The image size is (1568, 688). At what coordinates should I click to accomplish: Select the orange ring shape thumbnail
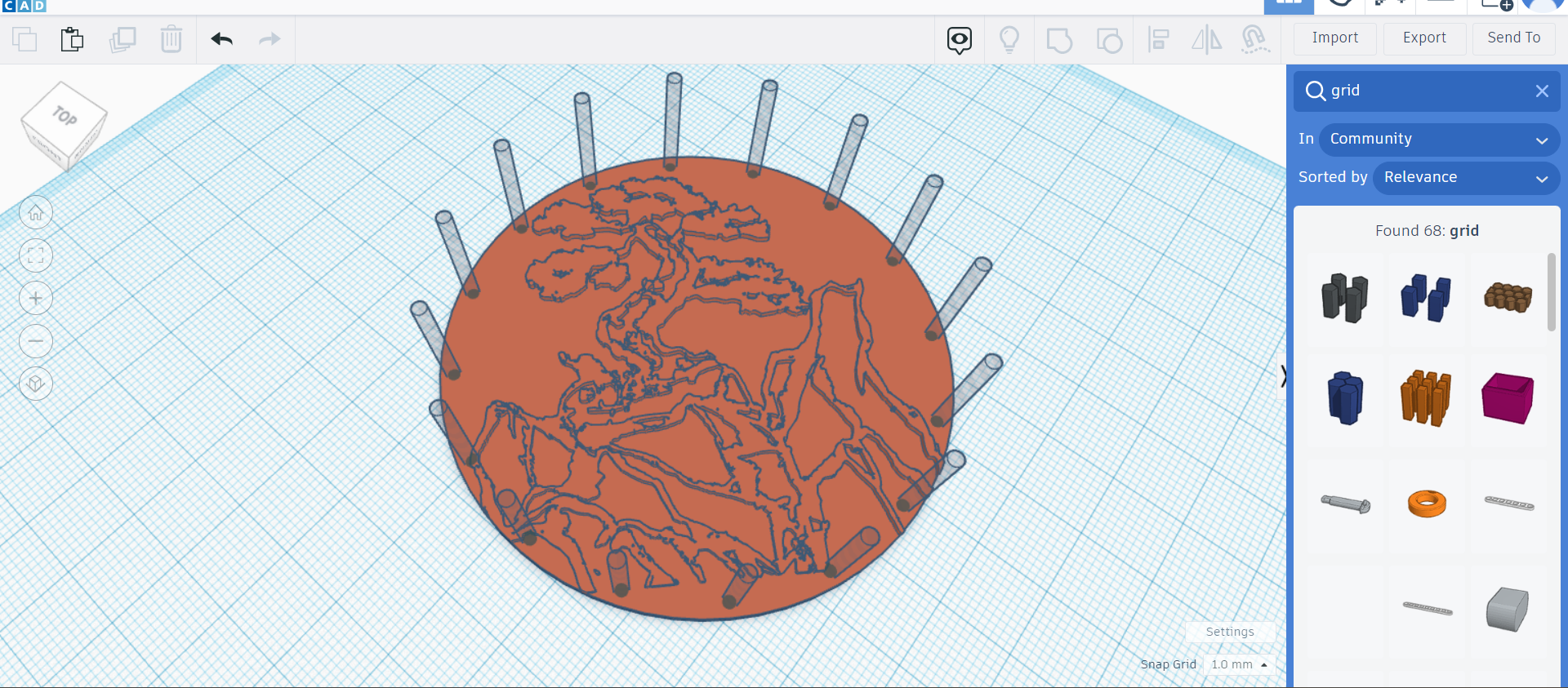pos(1427,504)
